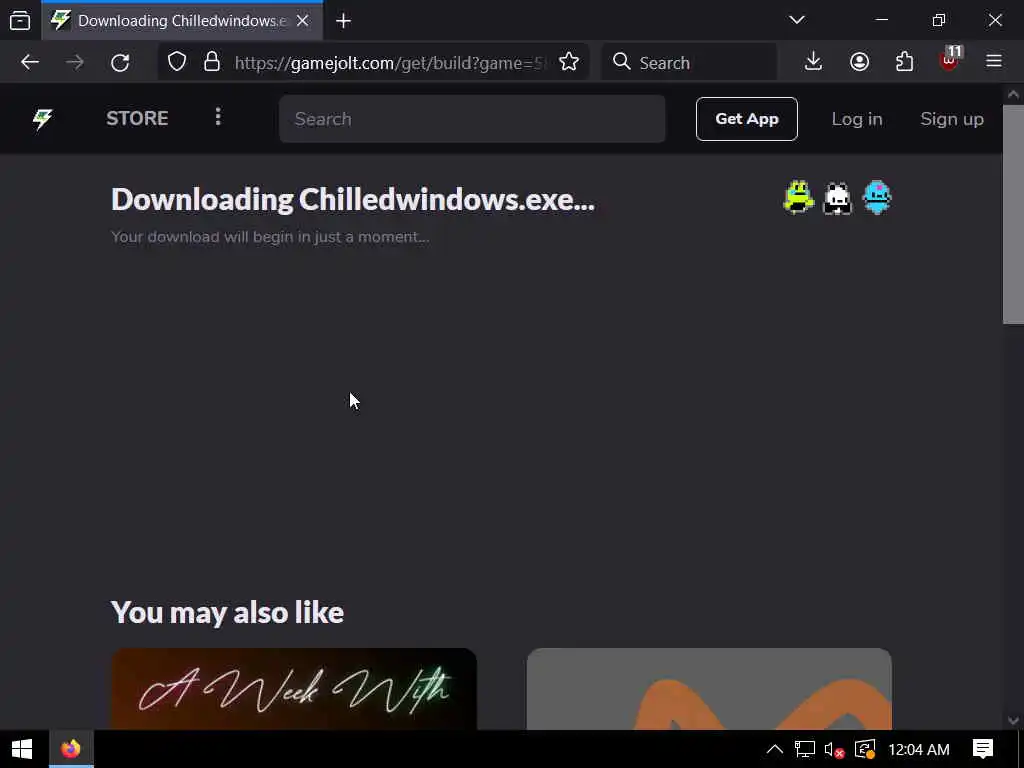1024x768 pixels.
Task: Minimize the Firefox window
Action: (882, 20)
